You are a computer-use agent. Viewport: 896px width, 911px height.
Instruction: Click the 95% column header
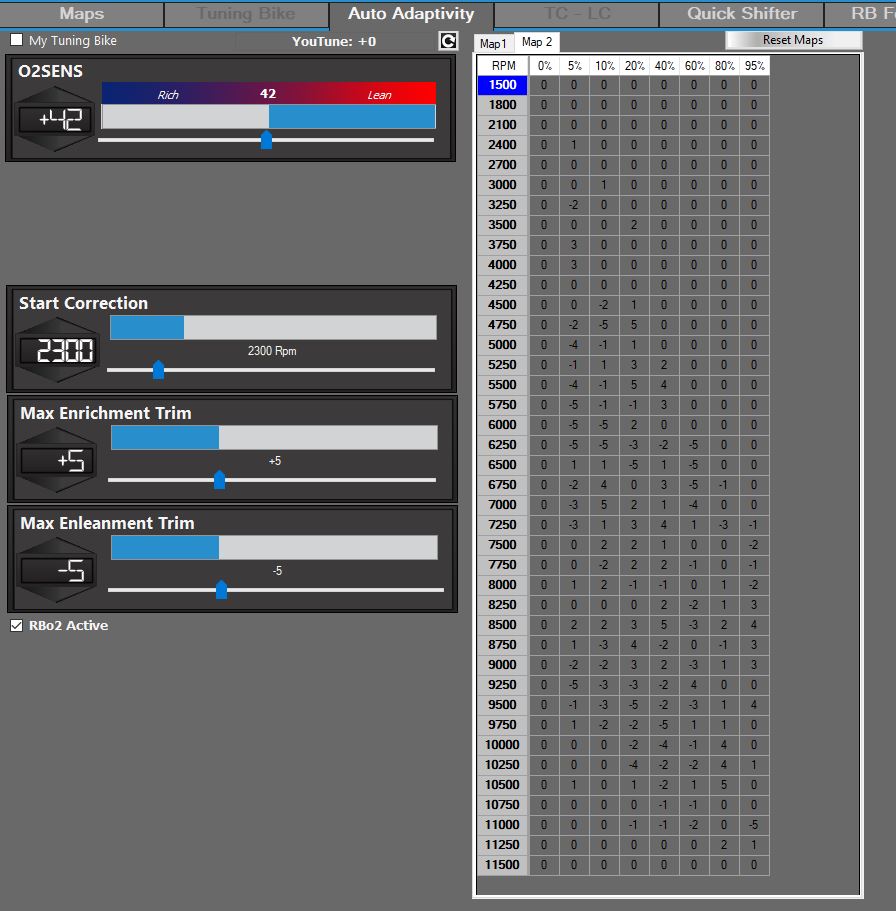(x=755, y=66)
